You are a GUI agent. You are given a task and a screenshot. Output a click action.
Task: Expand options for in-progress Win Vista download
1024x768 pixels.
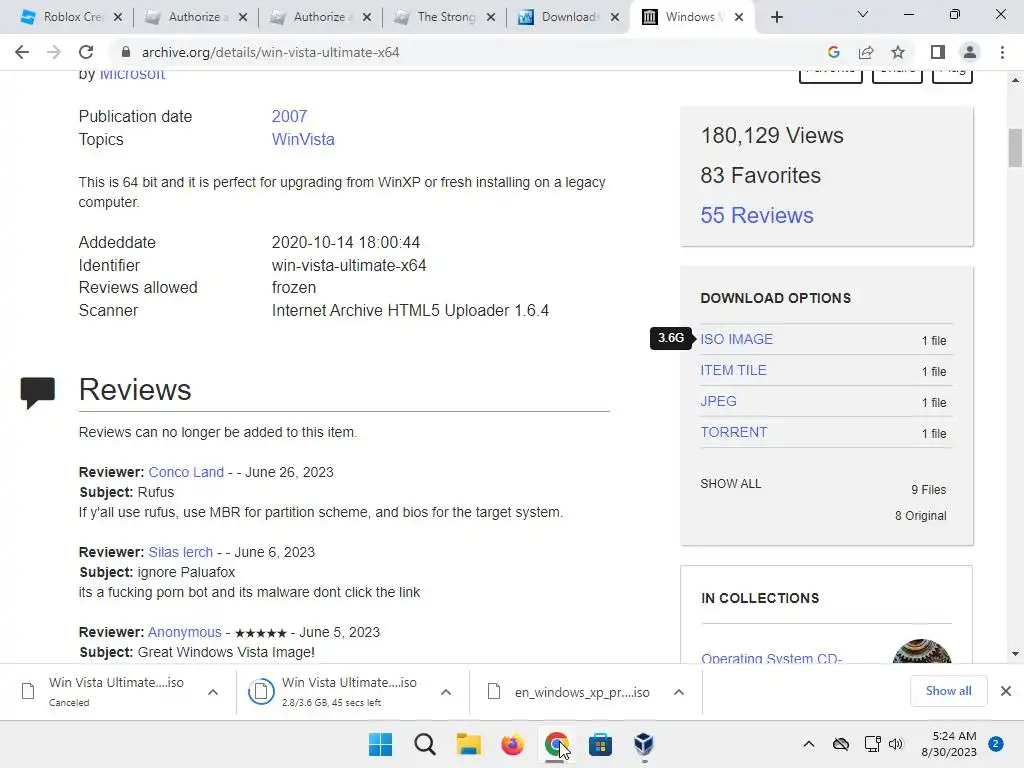[446, 692]
